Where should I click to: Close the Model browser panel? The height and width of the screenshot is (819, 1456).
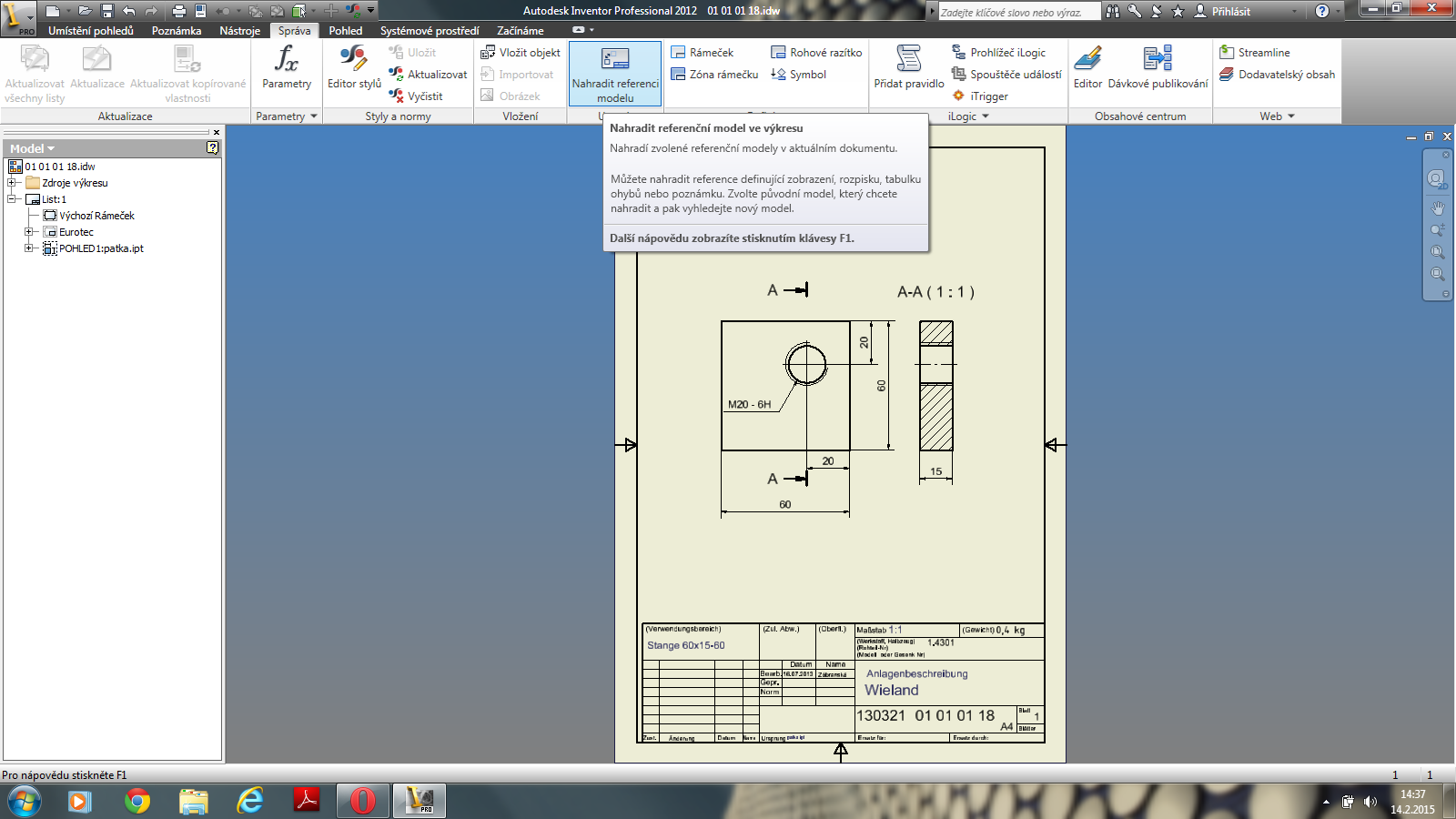click(x=217, y=132)
